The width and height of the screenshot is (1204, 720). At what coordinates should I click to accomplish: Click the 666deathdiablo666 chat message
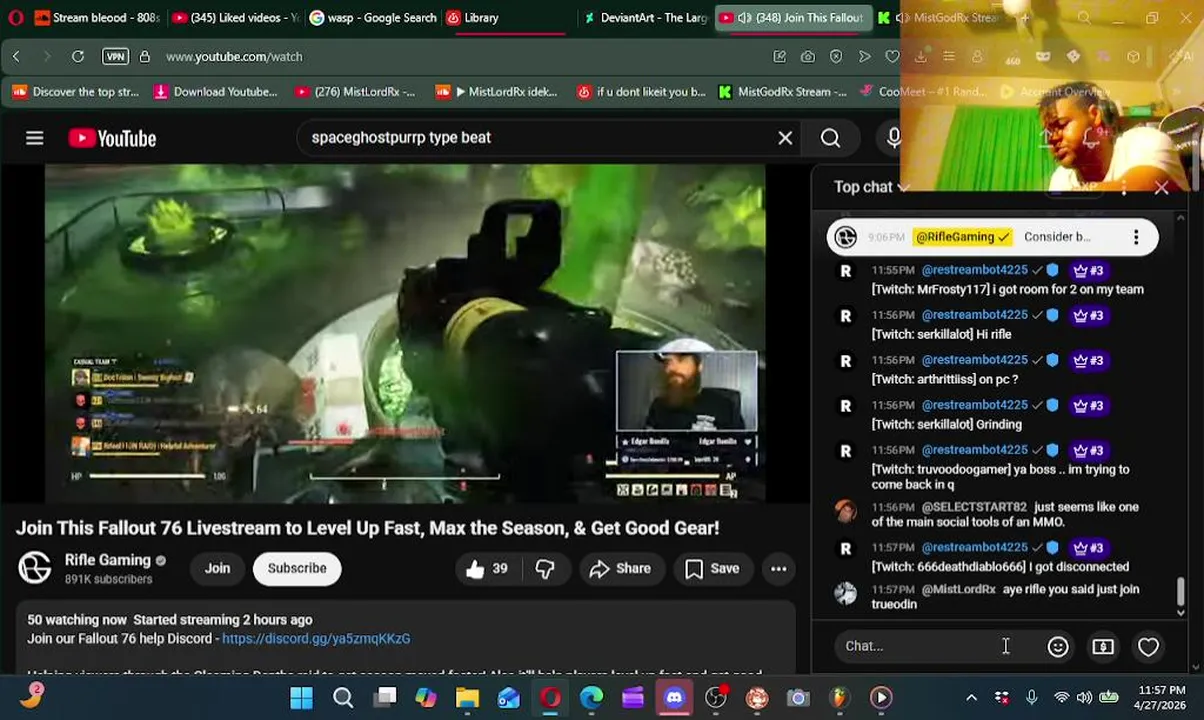click(1000, 567)
